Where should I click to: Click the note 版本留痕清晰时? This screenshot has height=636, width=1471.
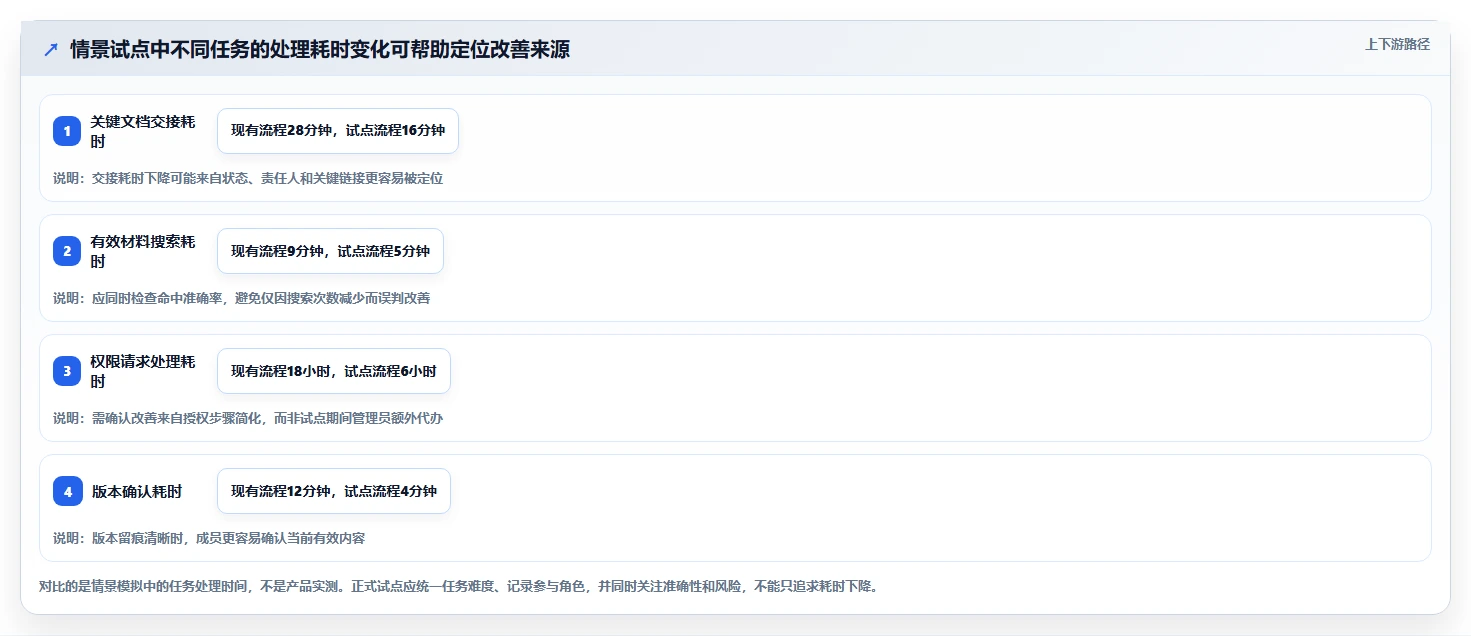(x=209, y=538)
